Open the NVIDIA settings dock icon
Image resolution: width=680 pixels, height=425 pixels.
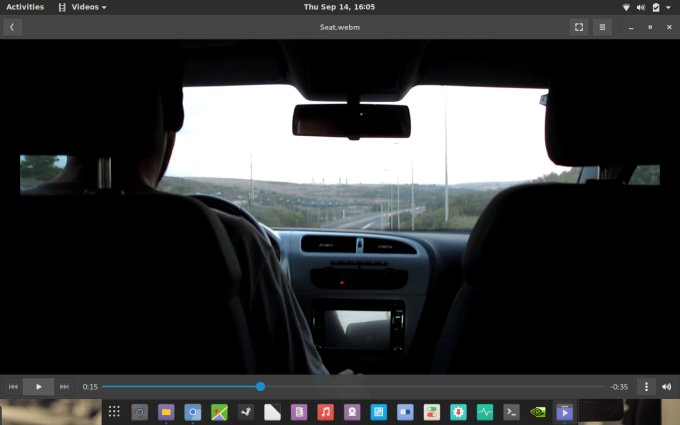point(538,411)
